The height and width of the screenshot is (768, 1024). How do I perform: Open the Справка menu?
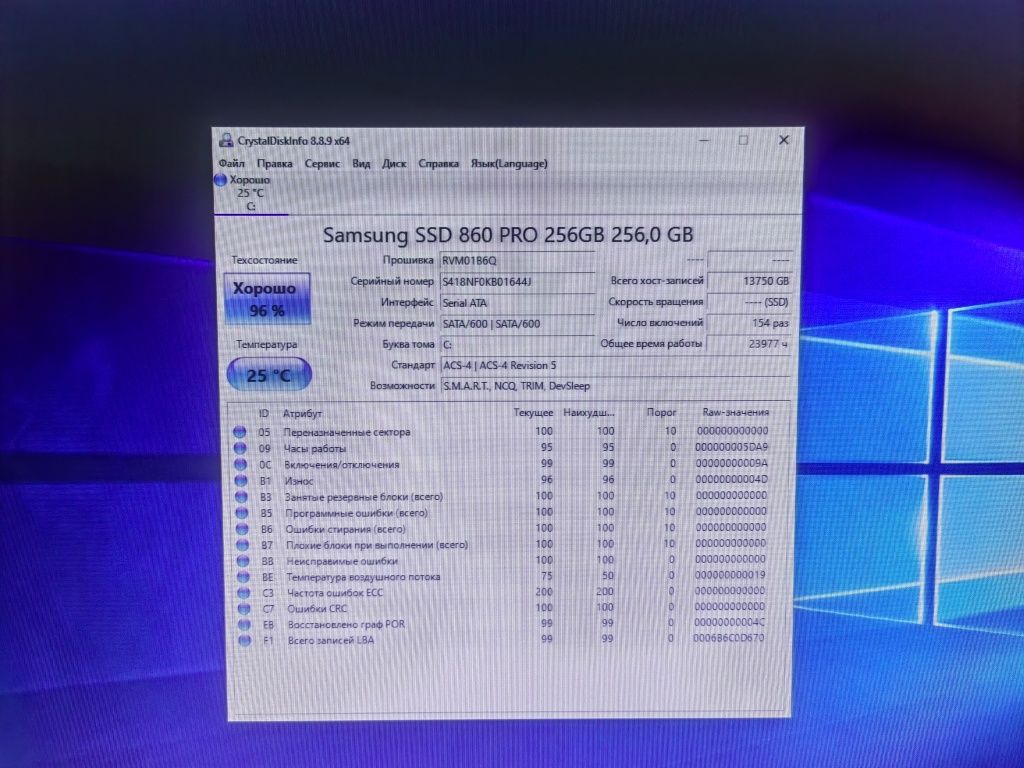pos(438,163)
